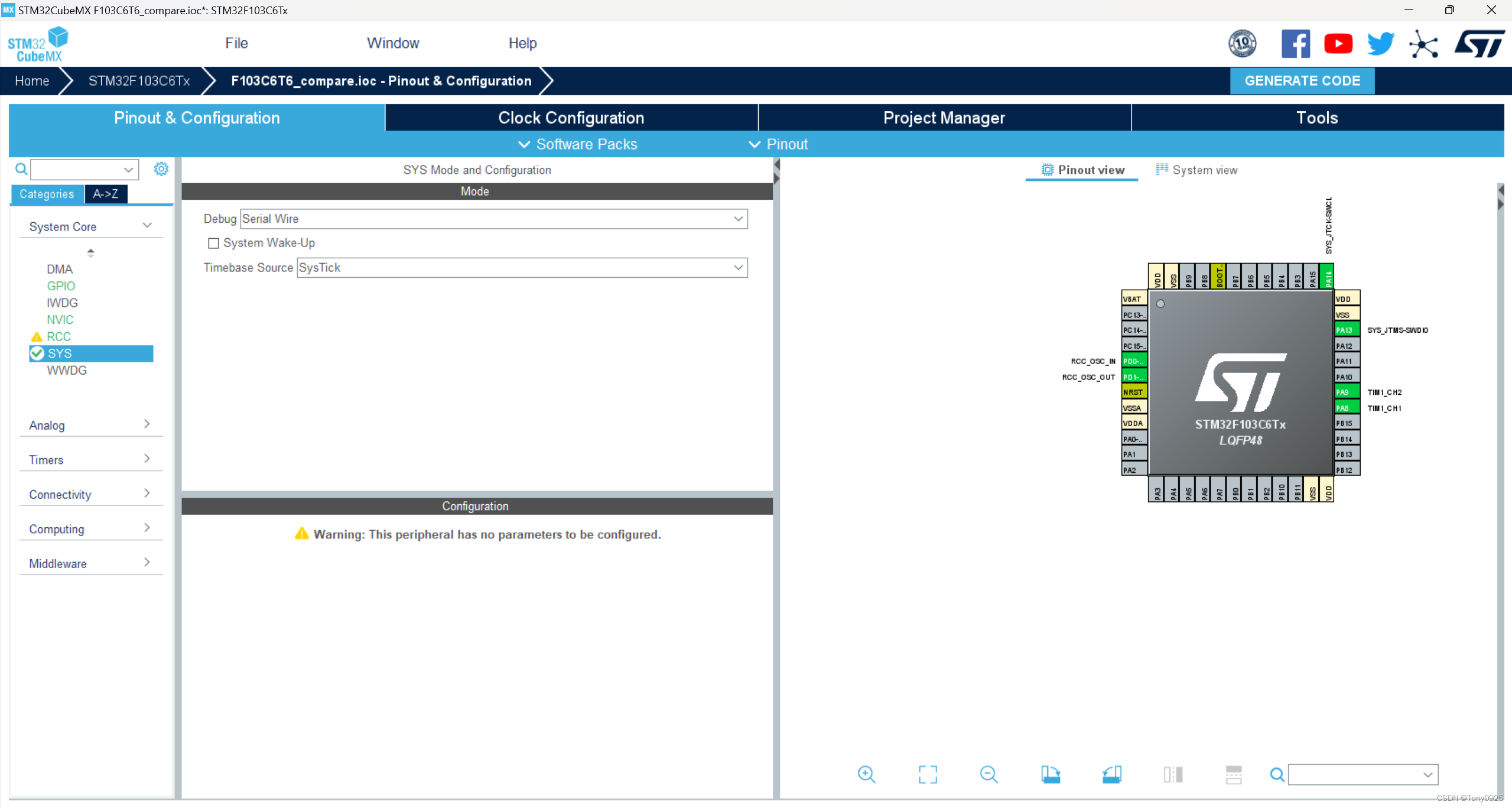Select GPIO in System Core list
1512x808 pixels.
click(61, 286)
